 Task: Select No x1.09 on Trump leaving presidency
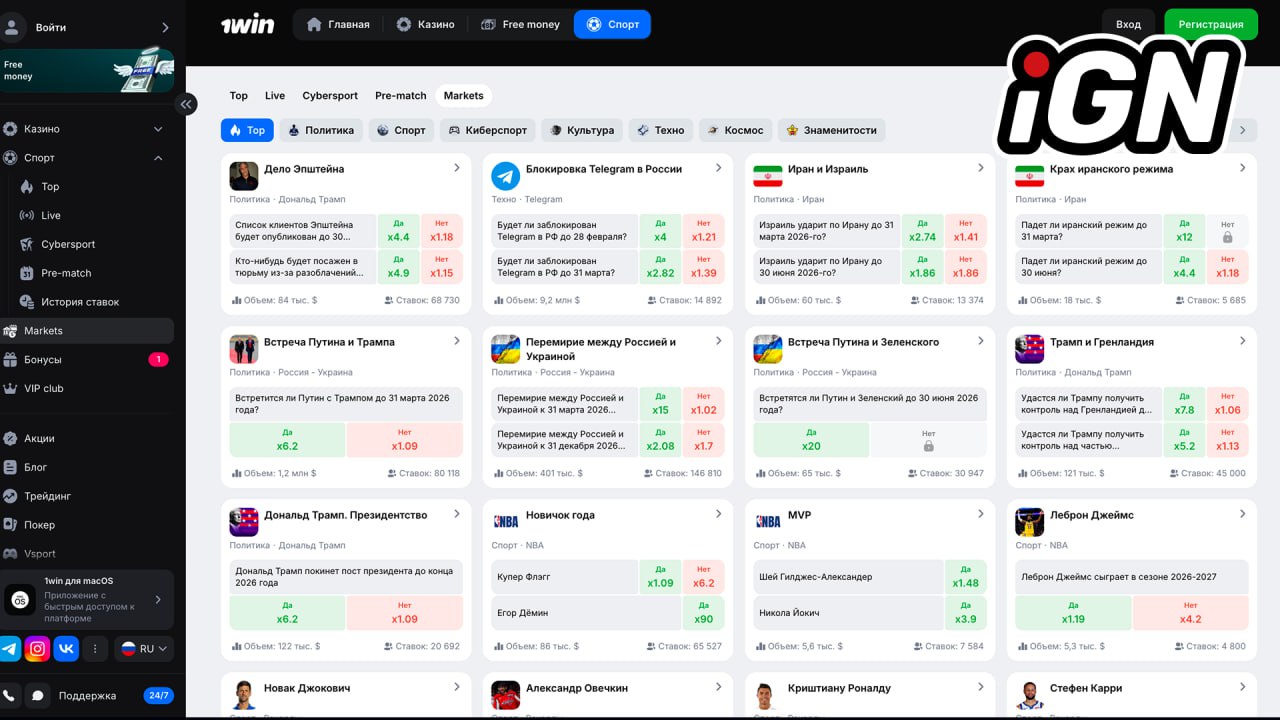404,612
